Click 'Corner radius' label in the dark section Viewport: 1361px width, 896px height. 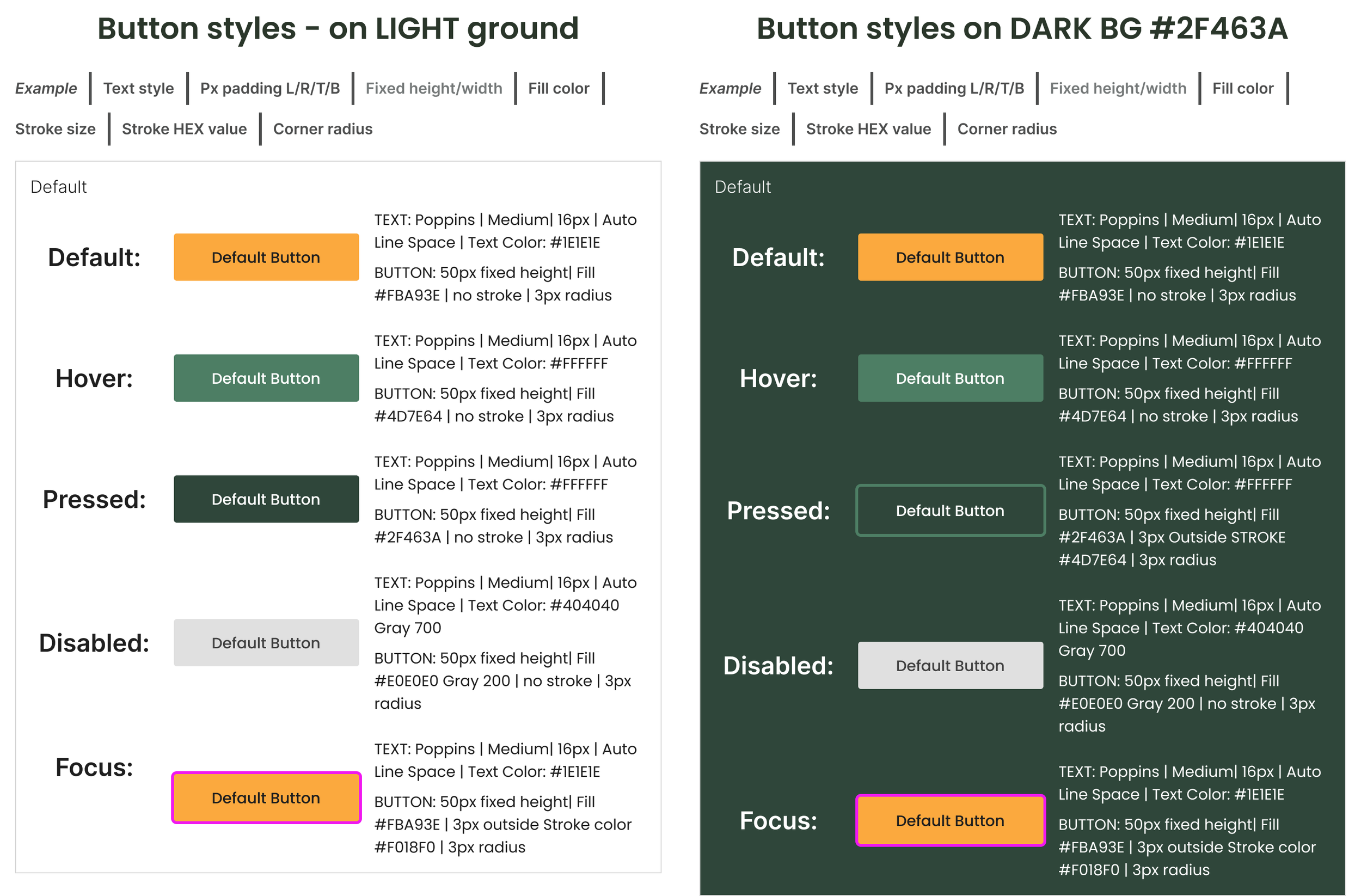point(1007,128)
